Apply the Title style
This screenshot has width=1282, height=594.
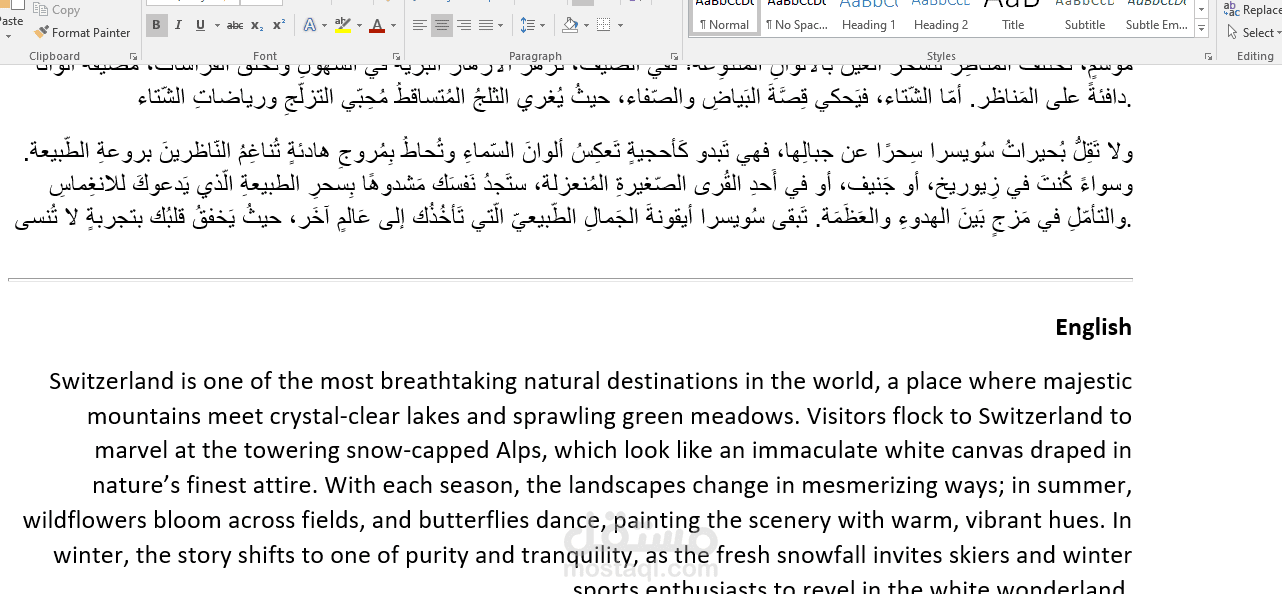click(1012, 16)
